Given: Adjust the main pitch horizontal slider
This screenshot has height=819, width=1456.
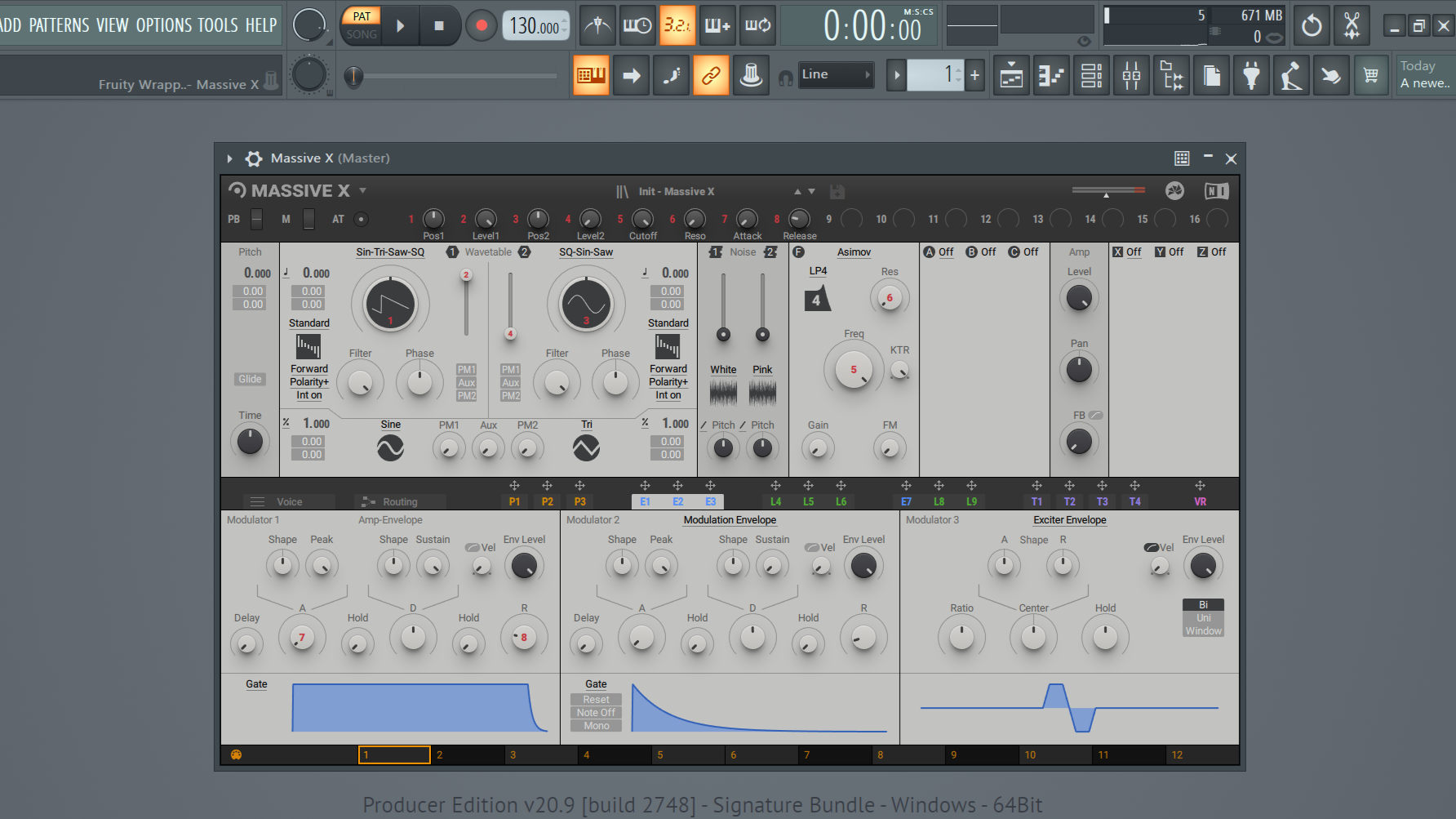Looking at the screenshot, I should [x=455, y=77].
